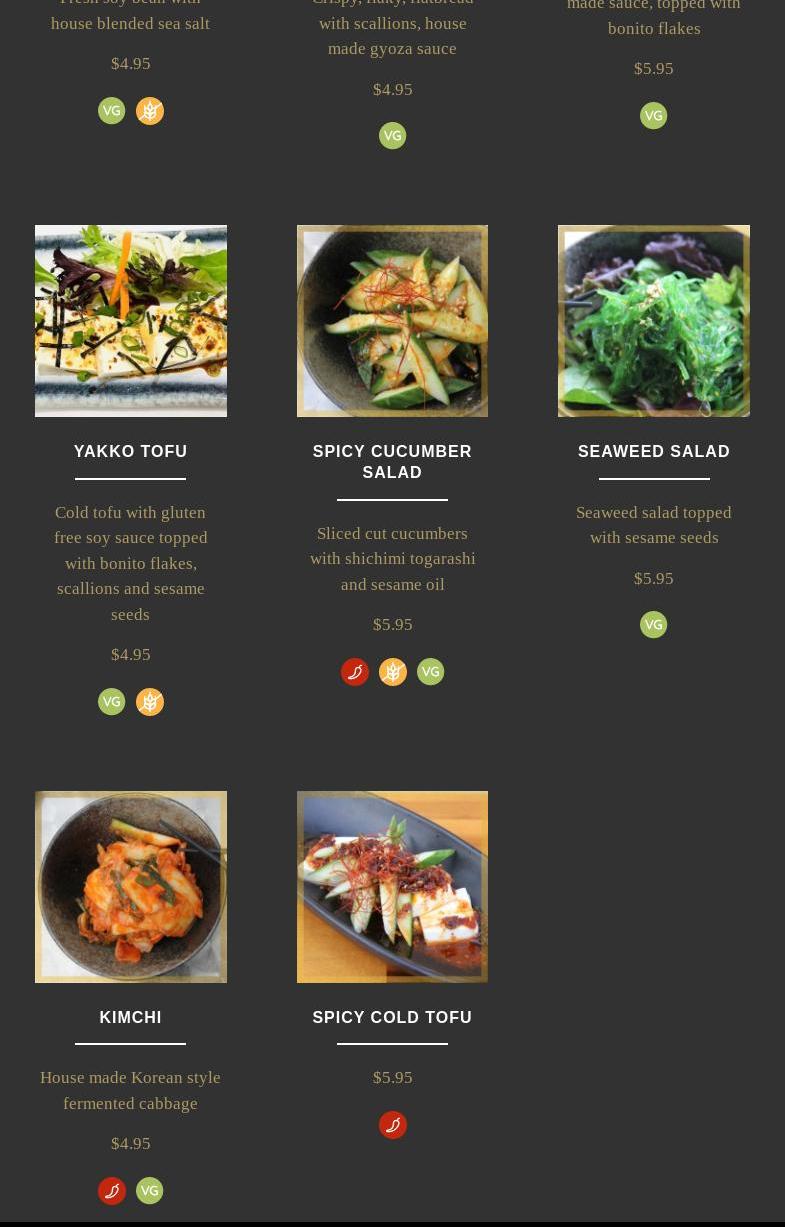Image resolution: width=785 pixels, height=1227 pixels.
Task: Click the spicy chili icon under Kimchi
Action: pyautogui.click(x=112, y=1190)
